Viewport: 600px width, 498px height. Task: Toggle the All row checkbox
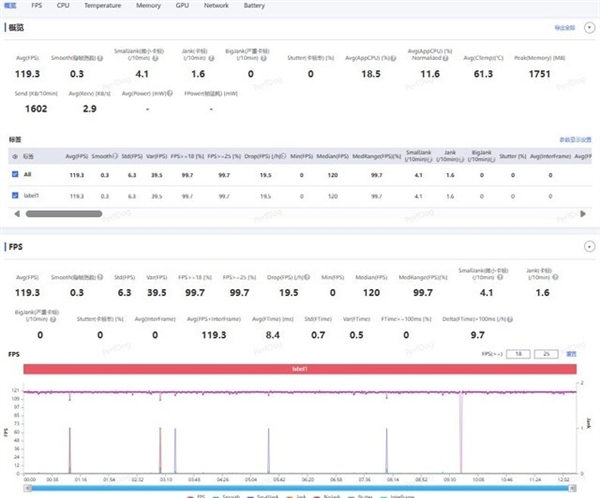[14, 172]
